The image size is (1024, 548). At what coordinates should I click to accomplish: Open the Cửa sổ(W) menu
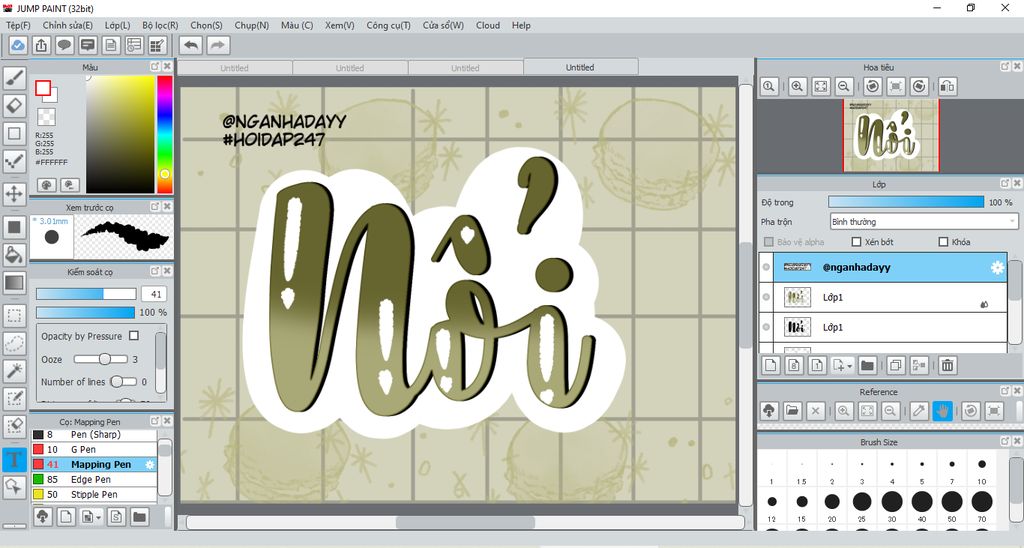click(x=443, y=25)
